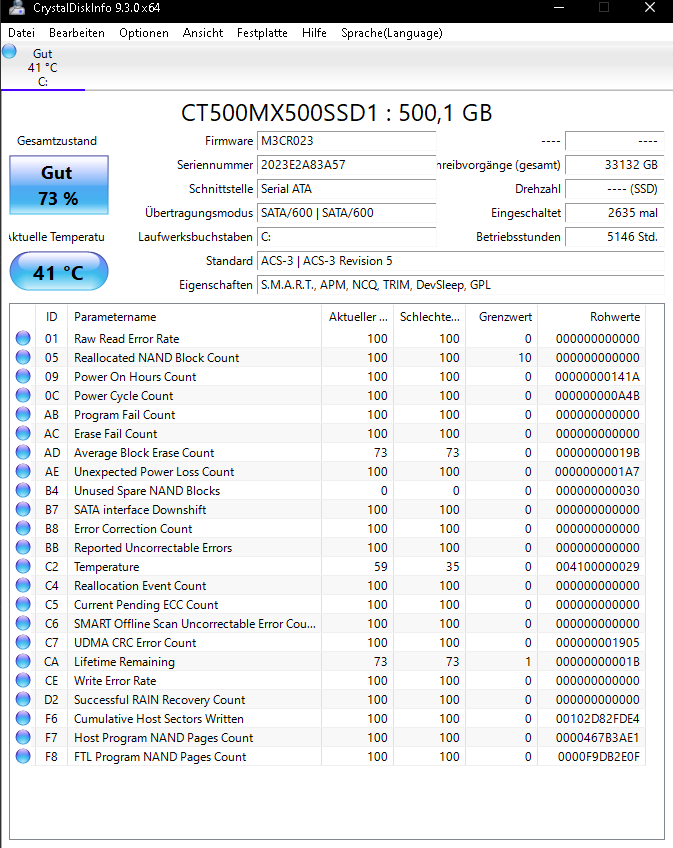This screenshot has width=673, height=848.
Task: Open the Ansicht menu
Action: pyautogui.click(x=203, y=33)
